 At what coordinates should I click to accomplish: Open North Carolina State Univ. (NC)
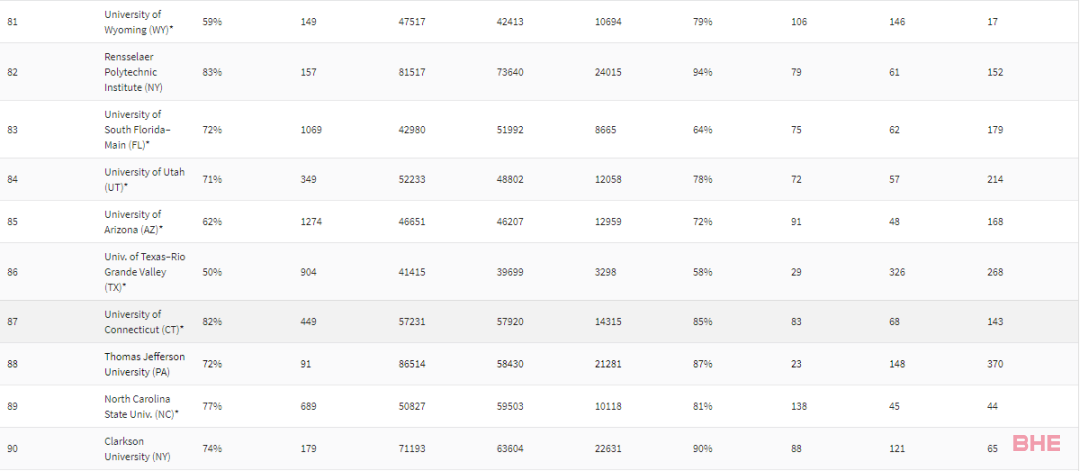coord(141,406)
